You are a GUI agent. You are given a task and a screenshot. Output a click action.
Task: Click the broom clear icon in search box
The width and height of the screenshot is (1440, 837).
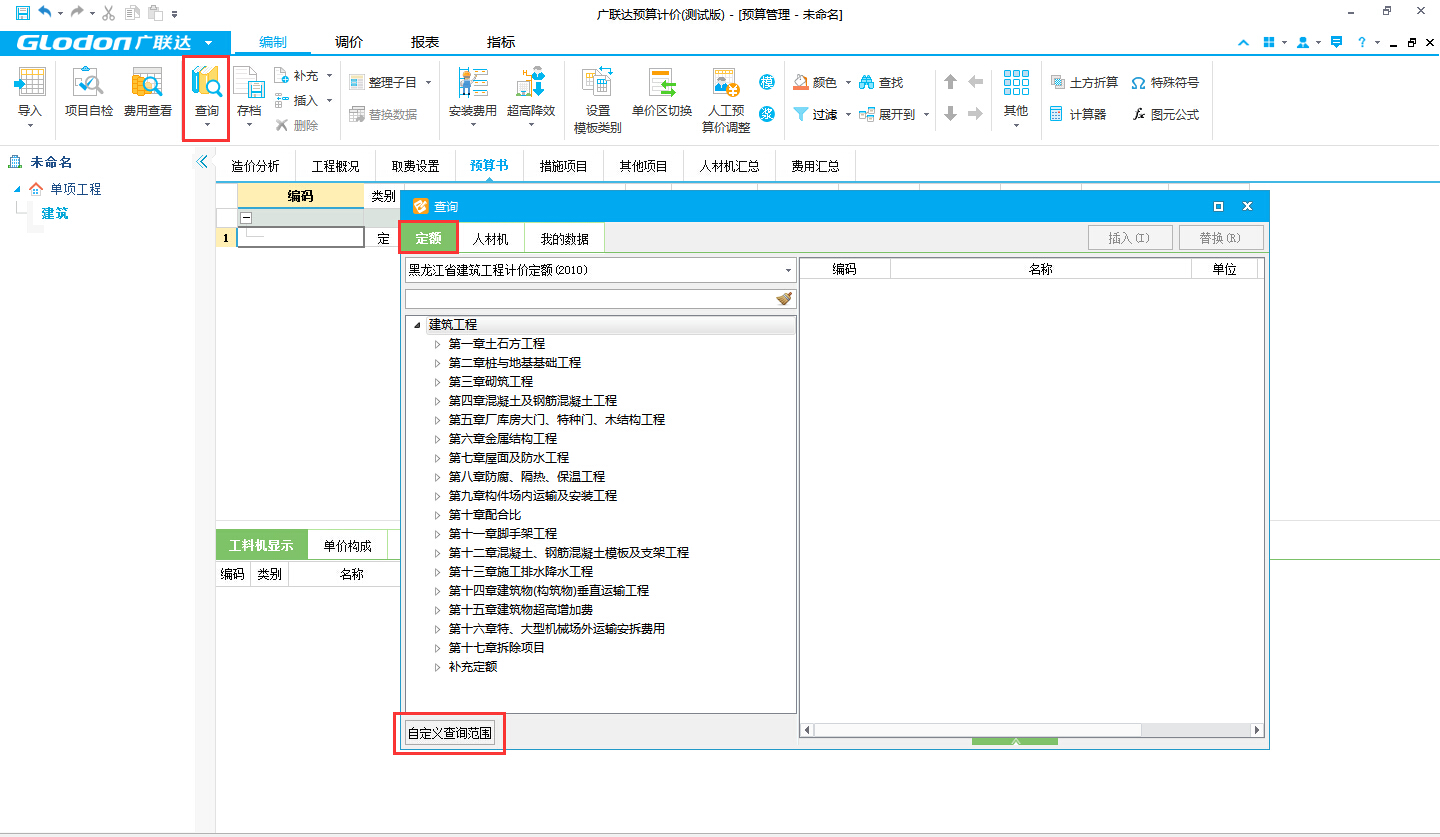pos(784,299)
